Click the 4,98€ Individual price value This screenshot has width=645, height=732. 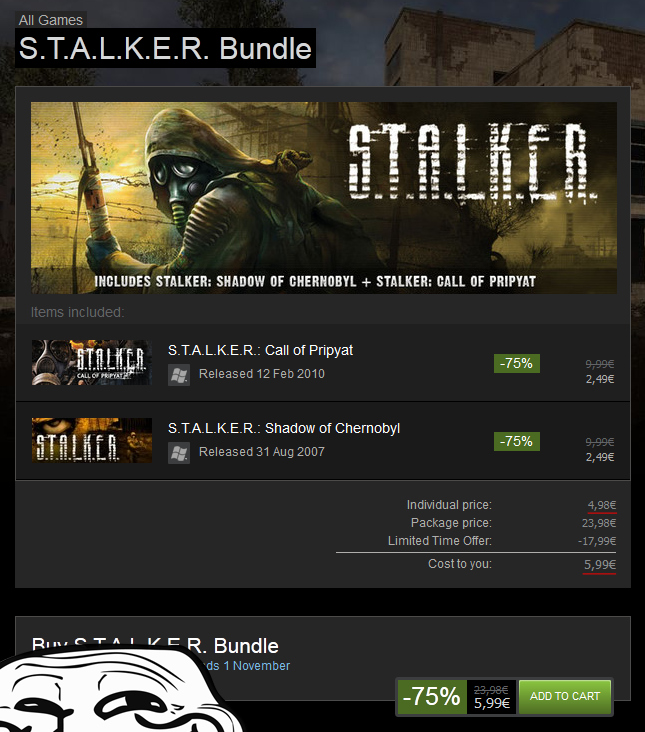click(602, 505)
